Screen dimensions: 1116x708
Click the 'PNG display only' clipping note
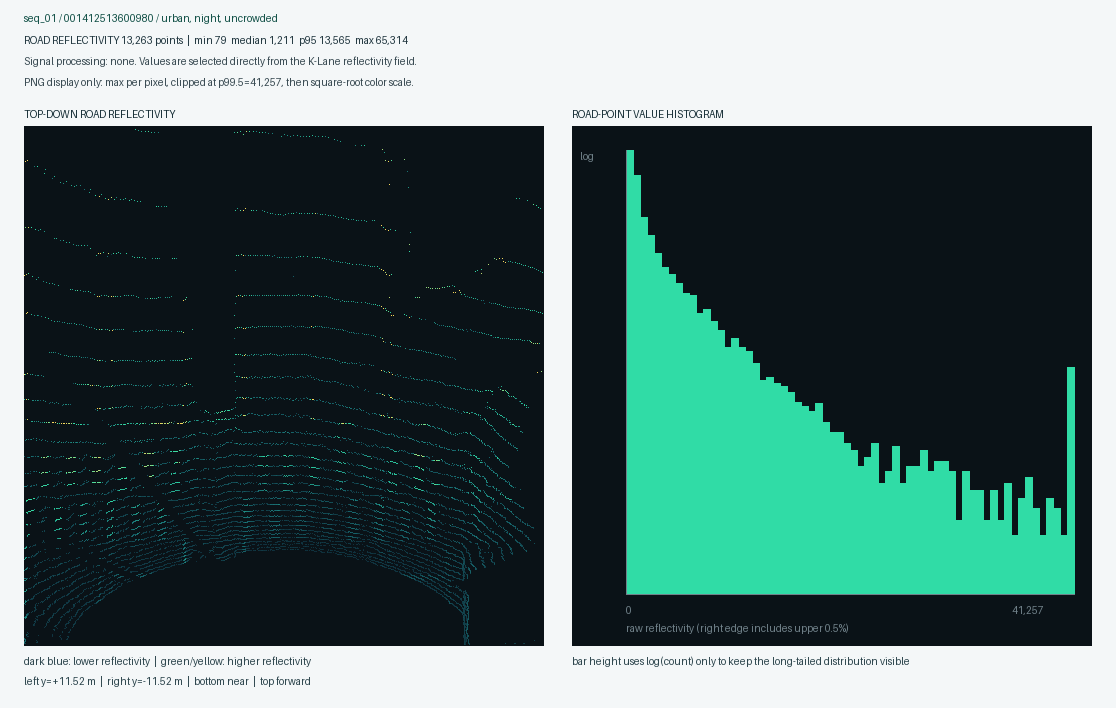219,83
